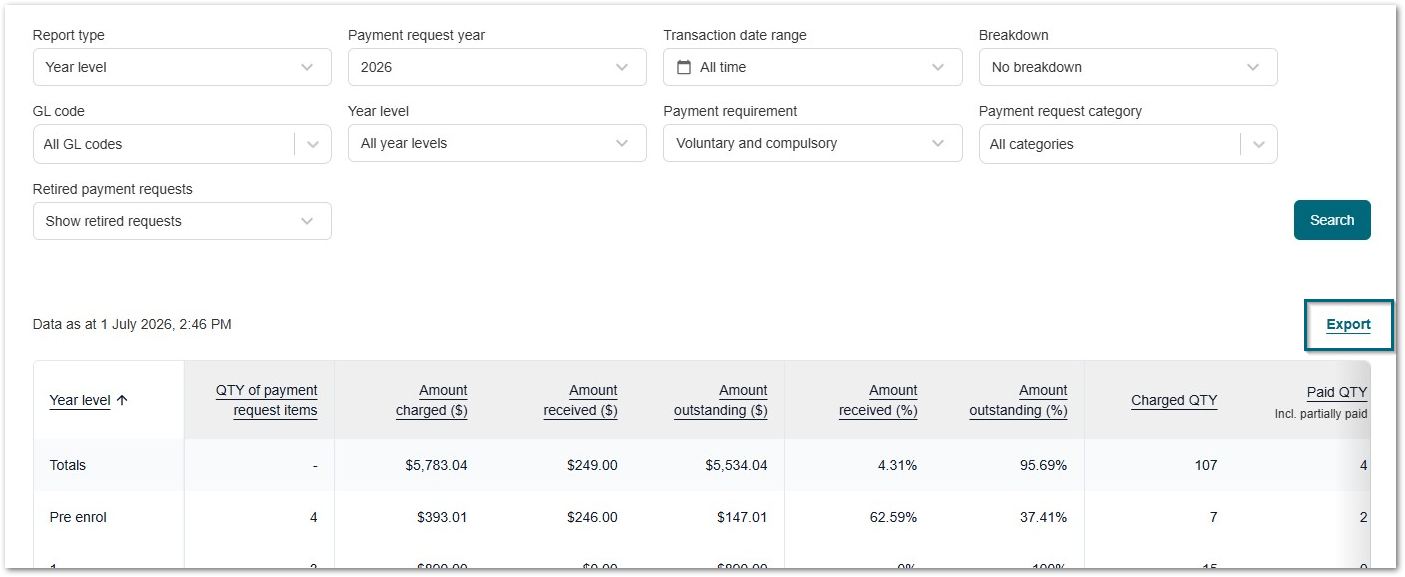
Task: Click the Export link
Action: point(1348,324)
